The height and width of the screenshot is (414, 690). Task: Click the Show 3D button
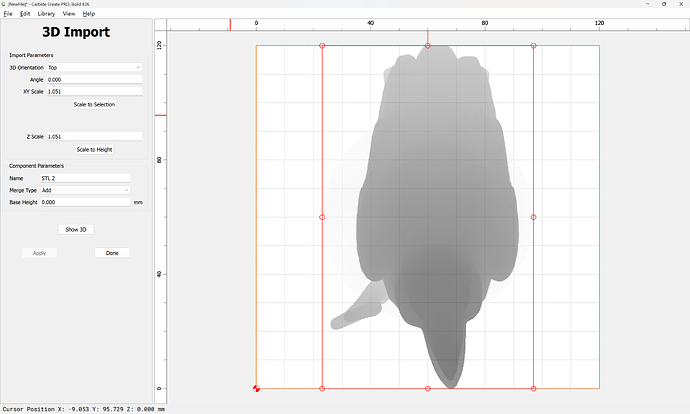tap(76, 229)
